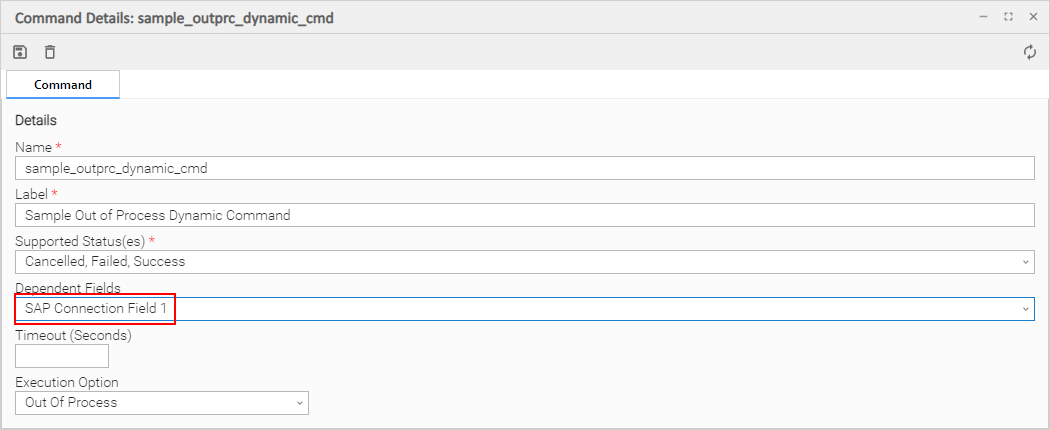This screenshot has height=430, width=1050.
Task: Expand the Dependent Fields dropdown arrow
Action: point(1025,309)
